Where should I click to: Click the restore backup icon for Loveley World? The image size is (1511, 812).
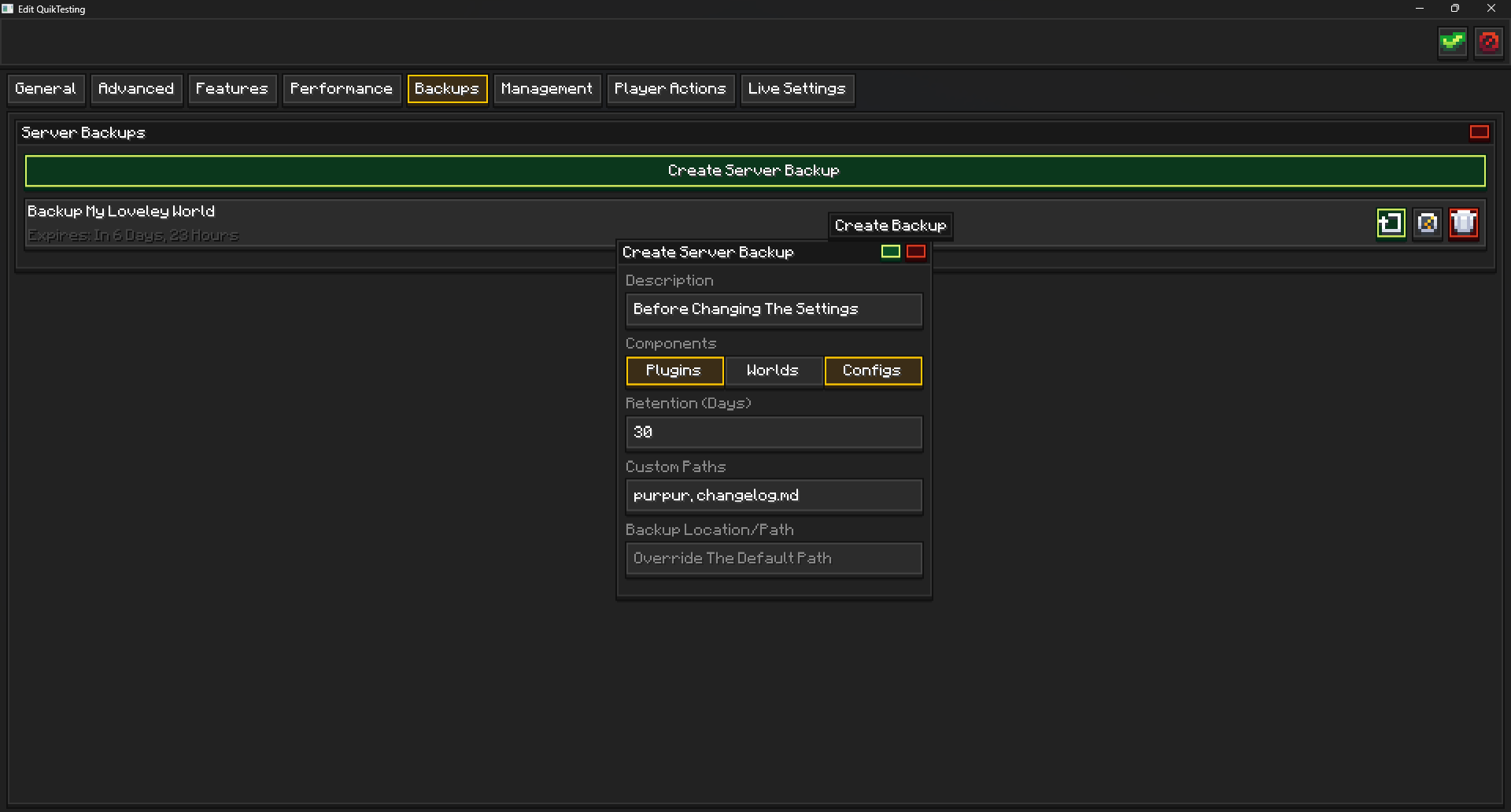pyautogui.click(x=1427, y=223)
